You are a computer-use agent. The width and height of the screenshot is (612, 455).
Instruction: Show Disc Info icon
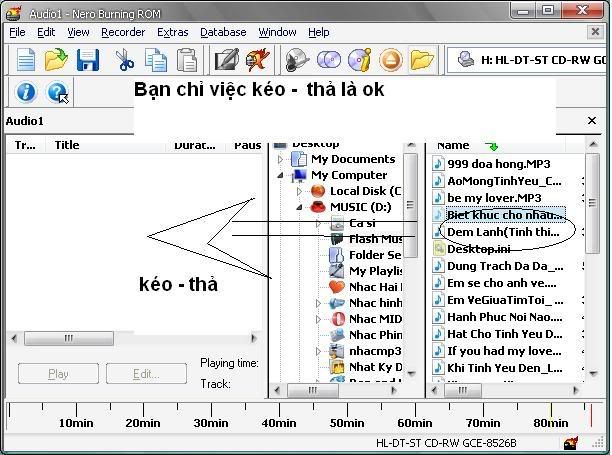(x=359, y=60)
